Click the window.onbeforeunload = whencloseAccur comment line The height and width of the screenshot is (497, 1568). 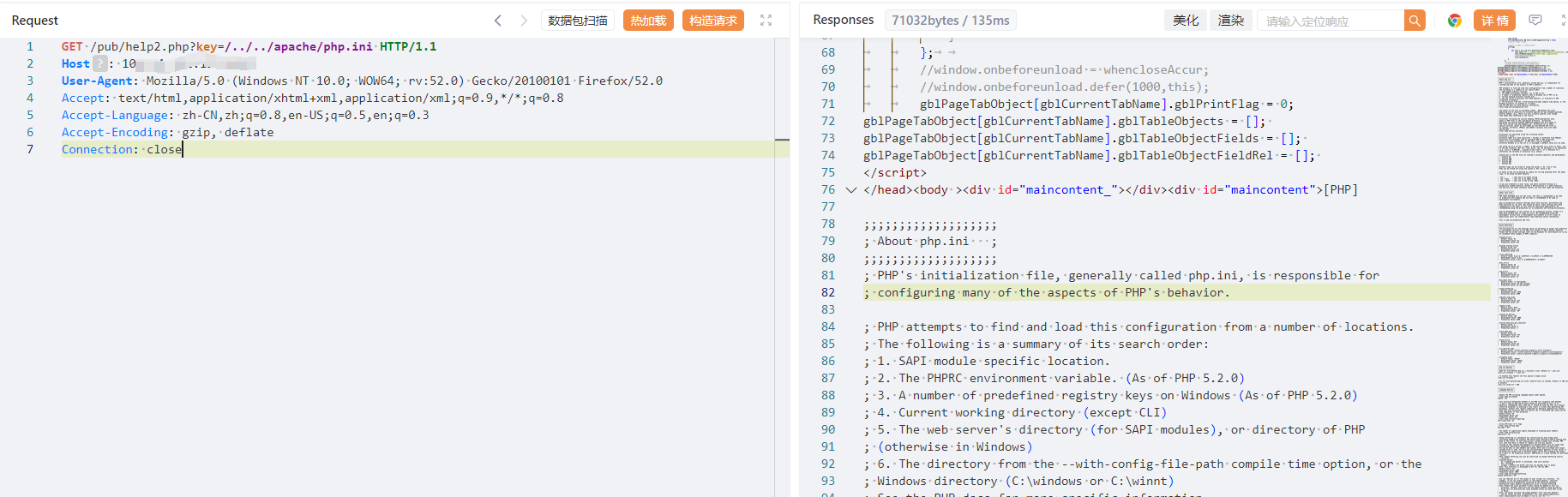1064,70
